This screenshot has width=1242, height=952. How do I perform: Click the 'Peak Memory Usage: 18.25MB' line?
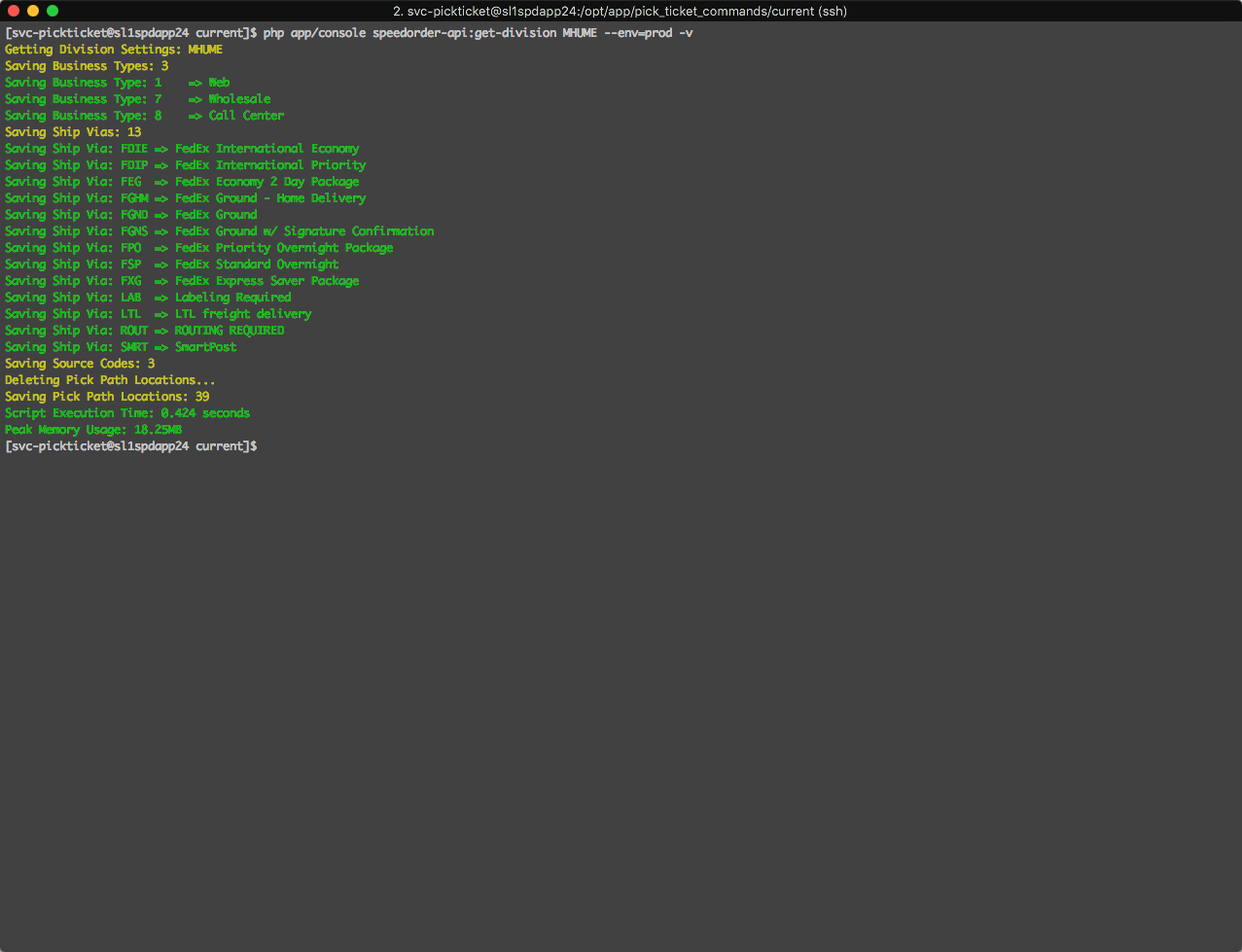93,430
